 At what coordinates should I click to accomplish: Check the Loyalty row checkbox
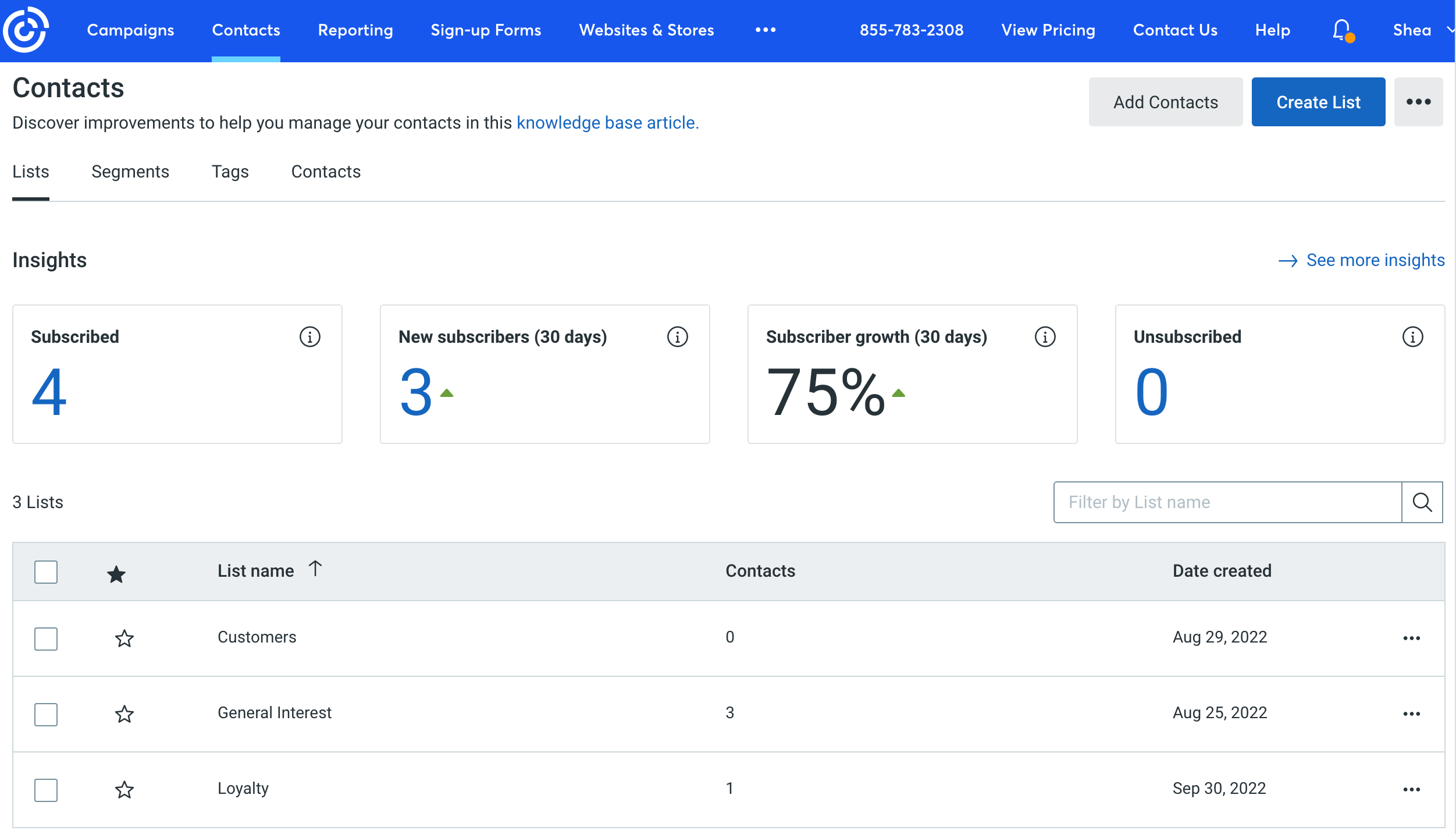point(45,790)
